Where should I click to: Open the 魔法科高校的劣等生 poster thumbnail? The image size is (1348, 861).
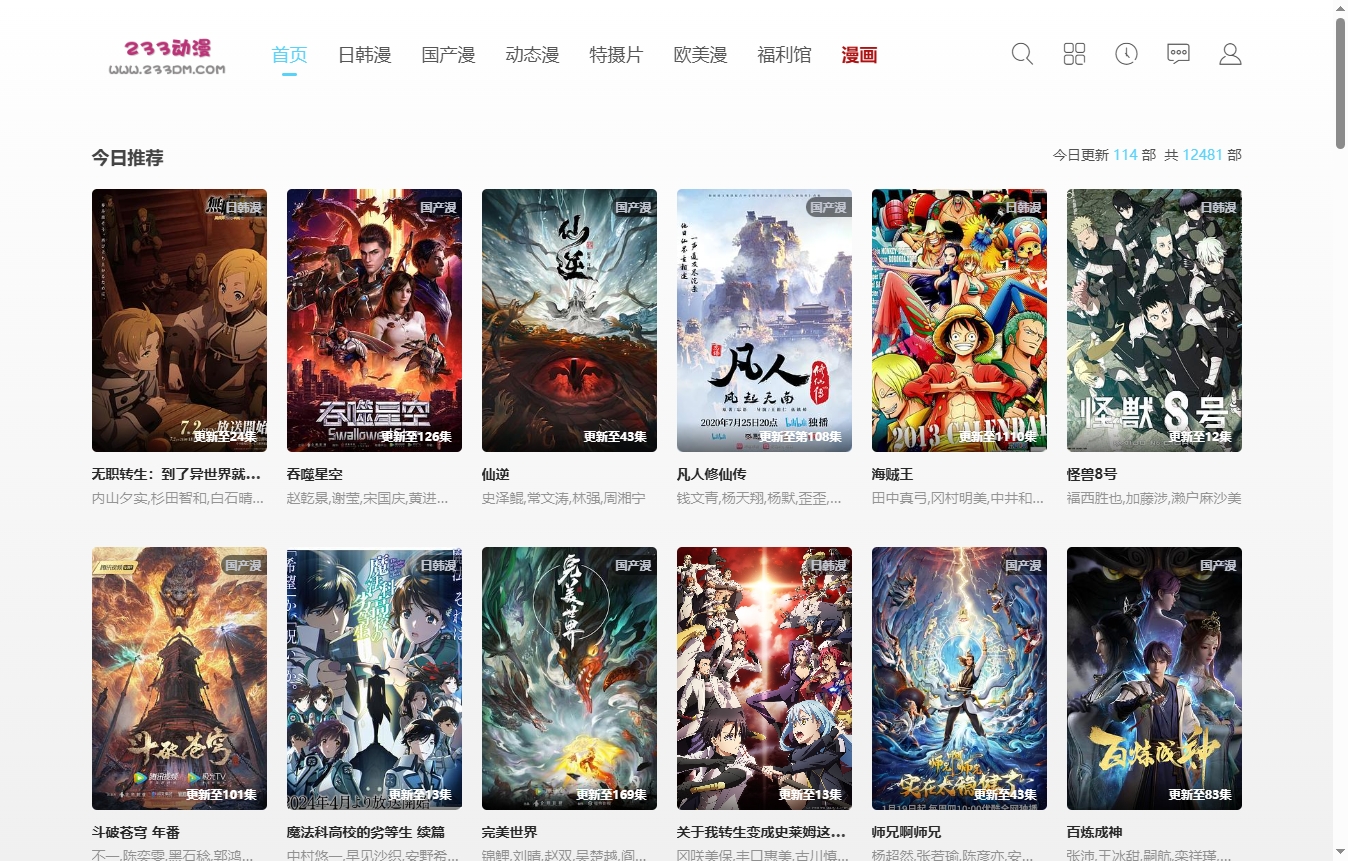pyautogui.click(x=374, y=678)
